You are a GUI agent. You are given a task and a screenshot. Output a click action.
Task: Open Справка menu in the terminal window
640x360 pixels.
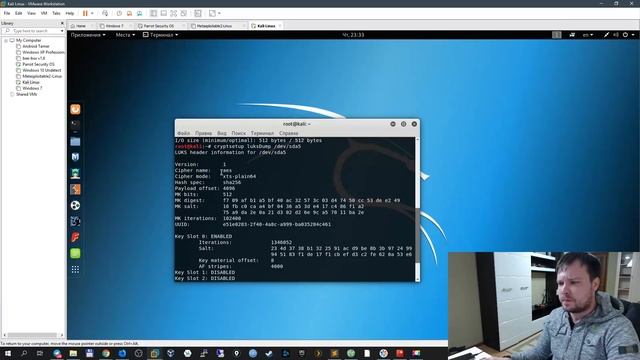coord(289,133)
